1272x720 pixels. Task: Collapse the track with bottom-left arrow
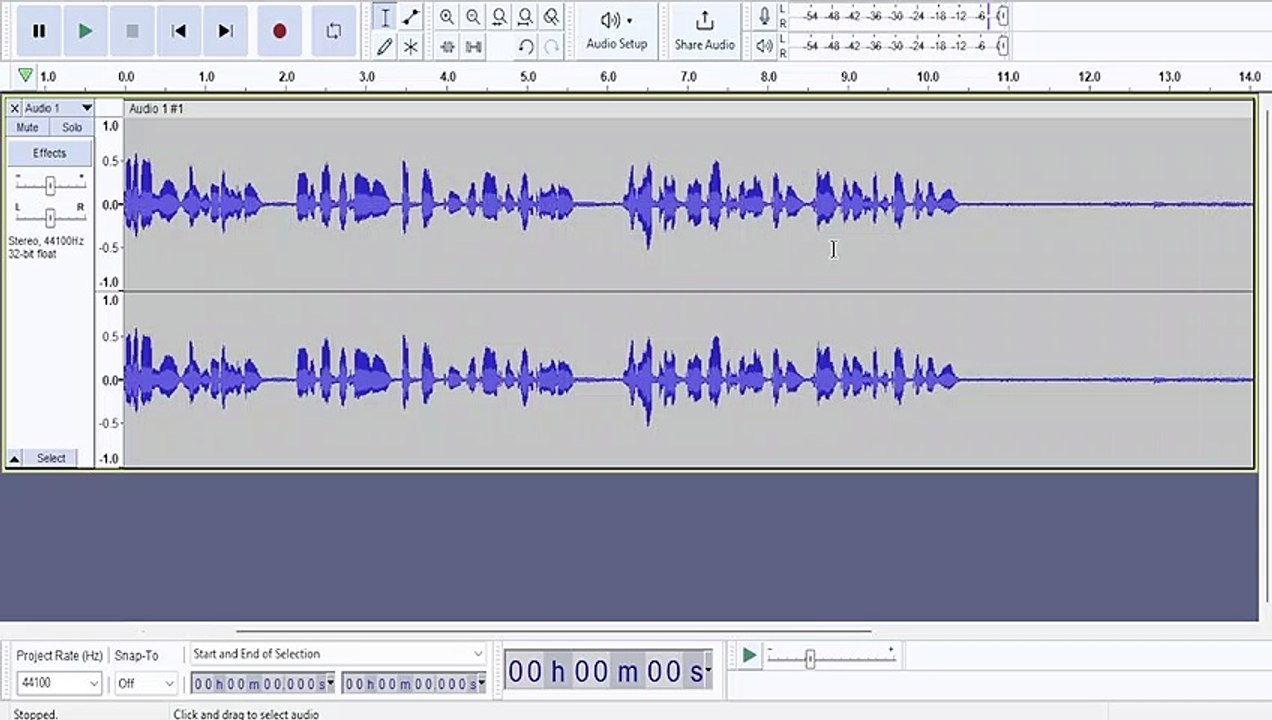tap(14, 458)
